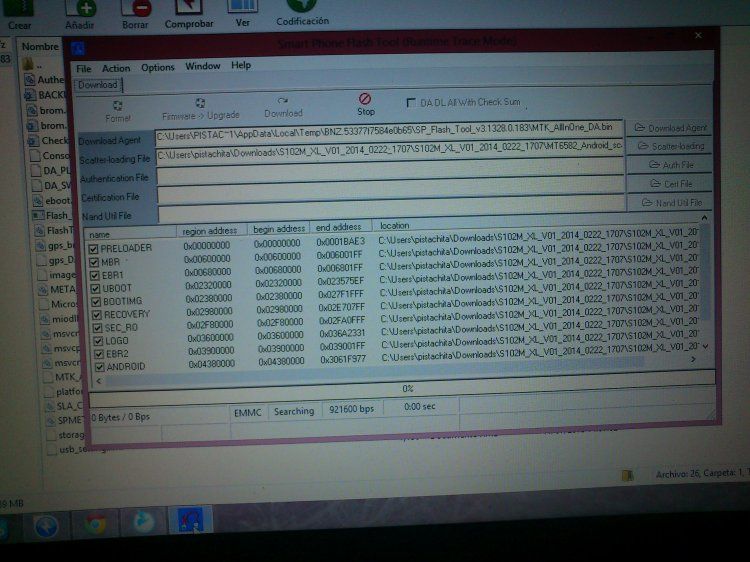Click the Nombre column header in background
The height and width of the screenshot is (562, 750).
40,47
